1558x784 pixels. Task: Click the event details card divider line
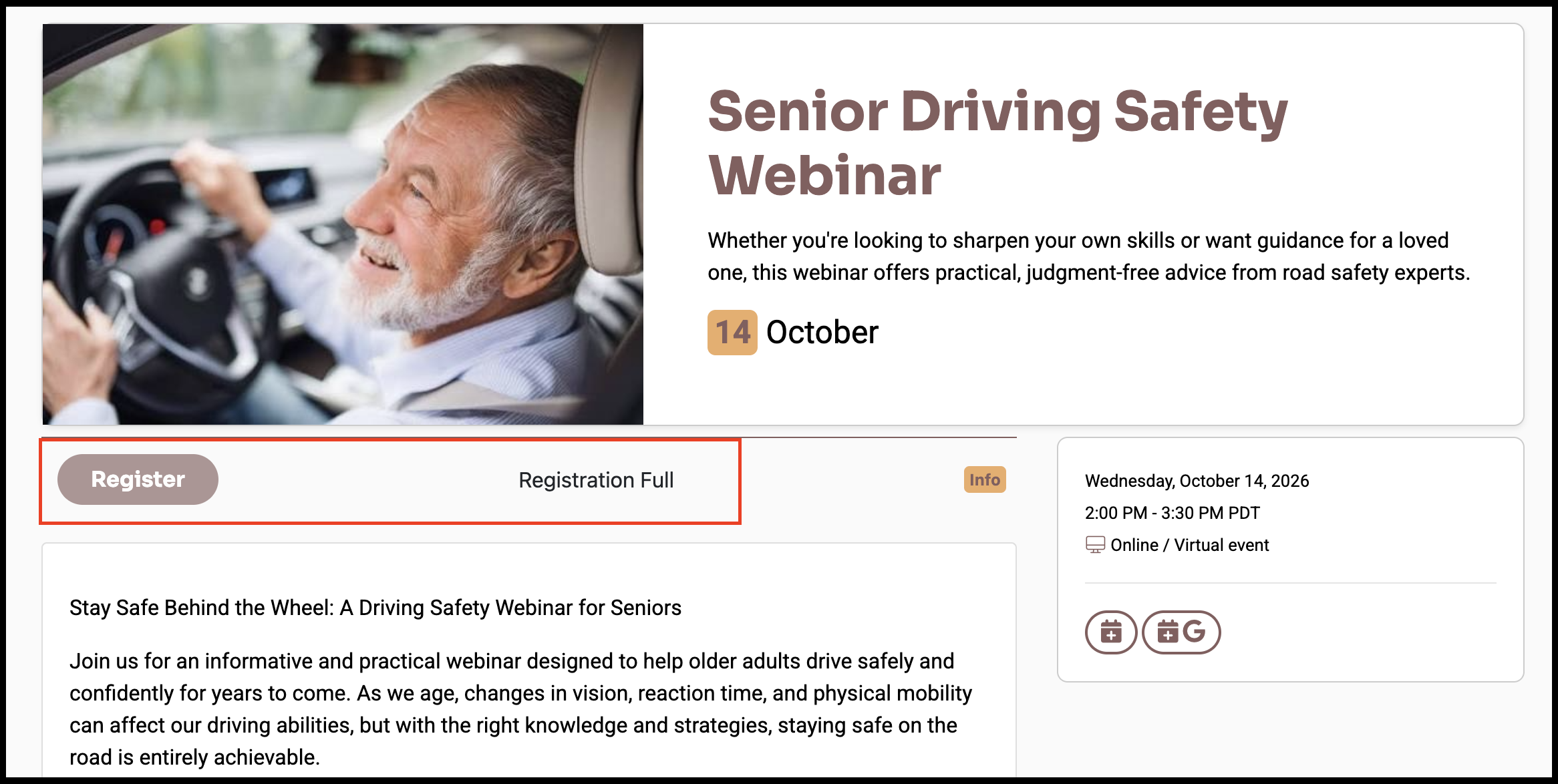[1290, 583]
